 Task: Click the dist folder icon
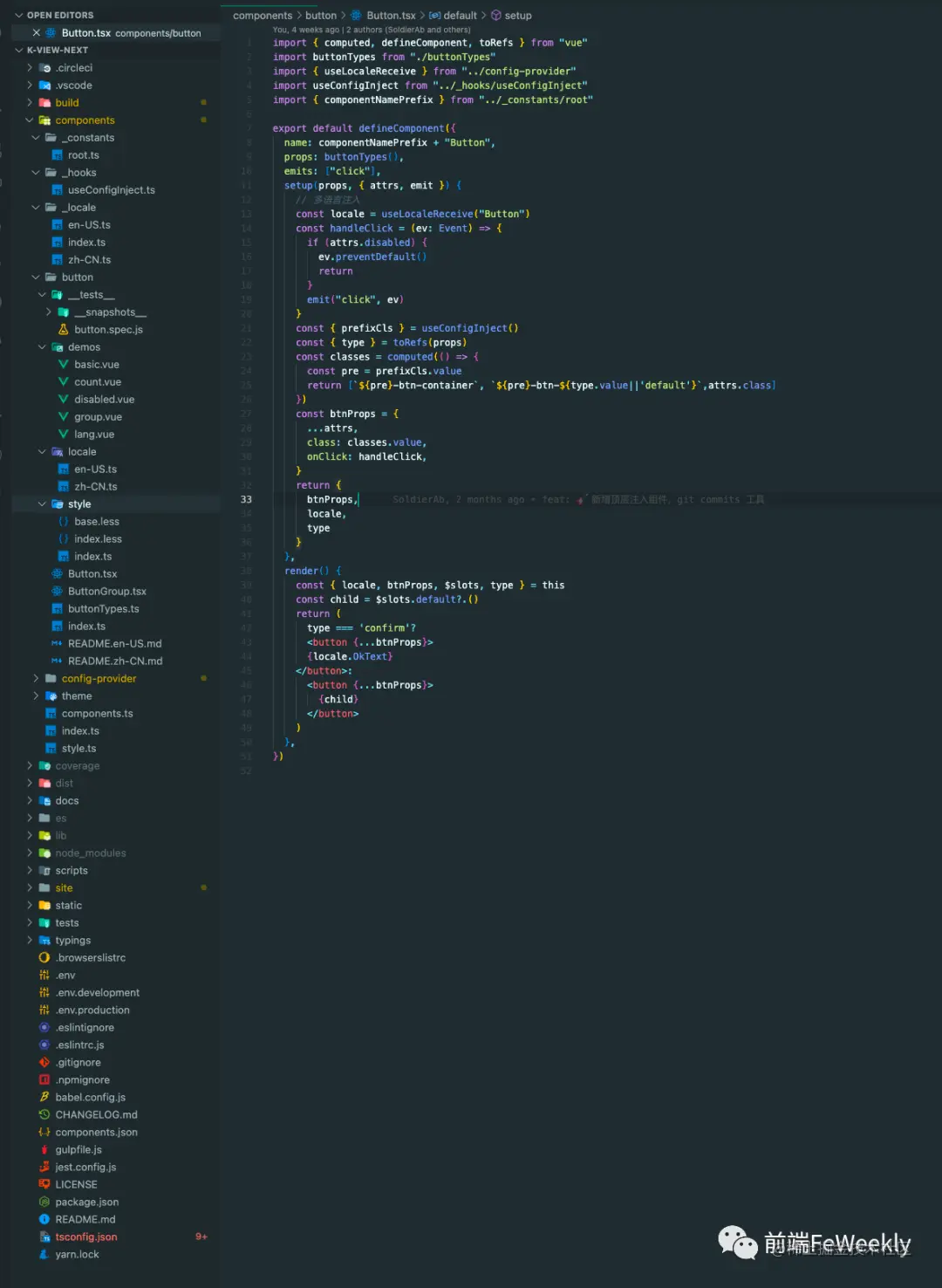pos(44,783)
